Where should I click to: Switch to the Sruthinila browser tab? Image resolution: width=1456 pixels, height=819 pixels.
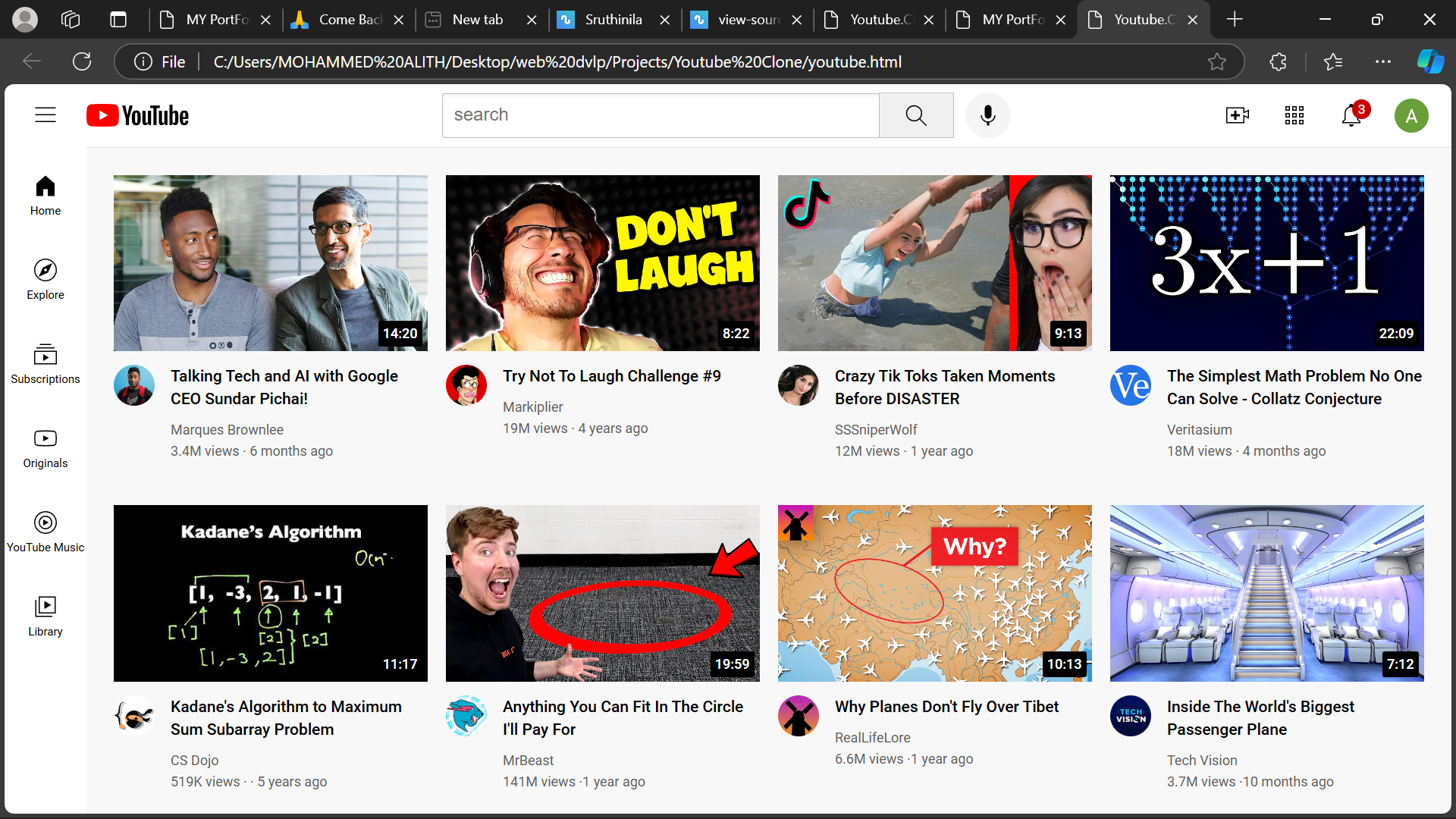tap(613, 20)
